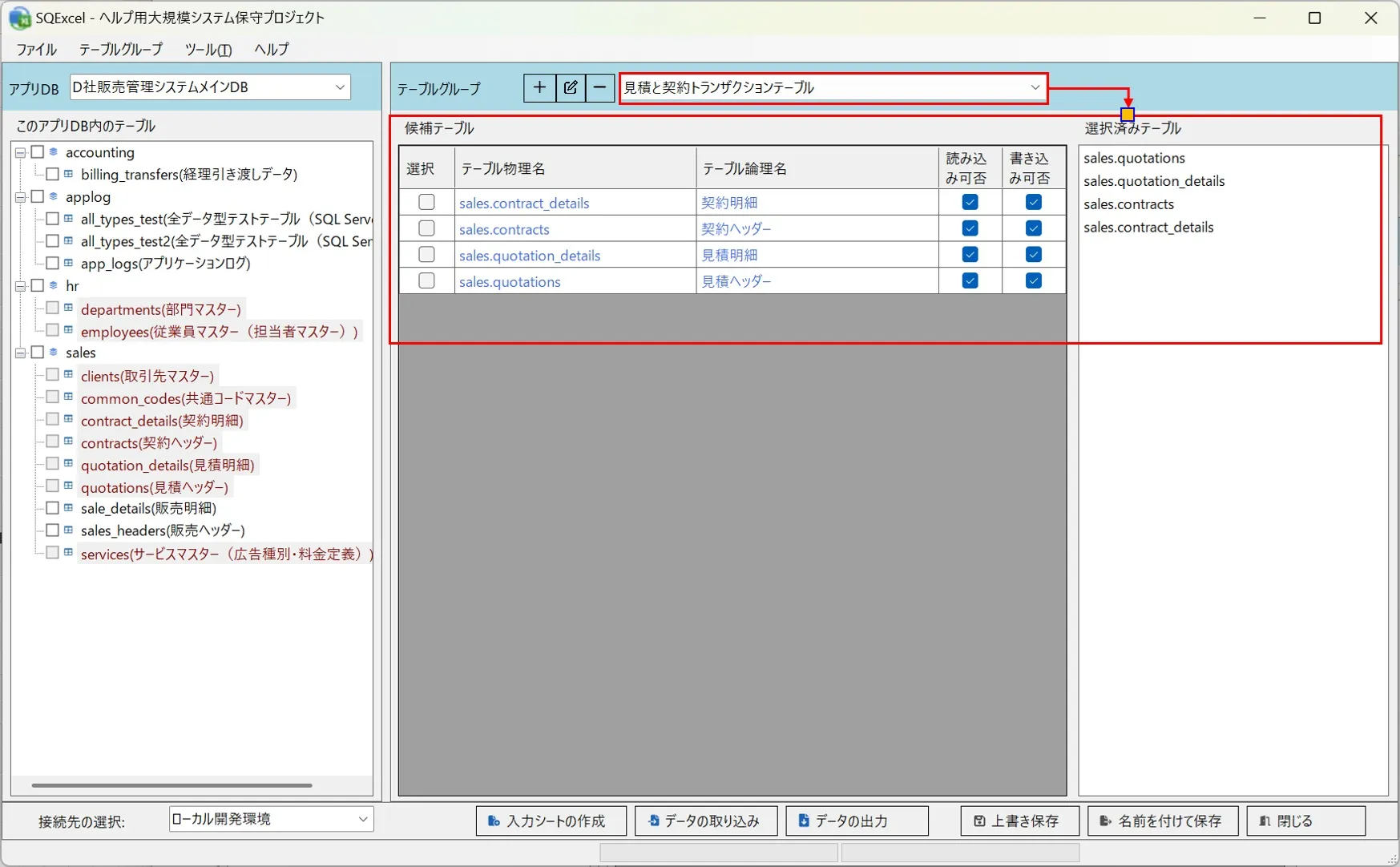
Task: Click the table icon beside sales_headers
Action: pos(69,530)
